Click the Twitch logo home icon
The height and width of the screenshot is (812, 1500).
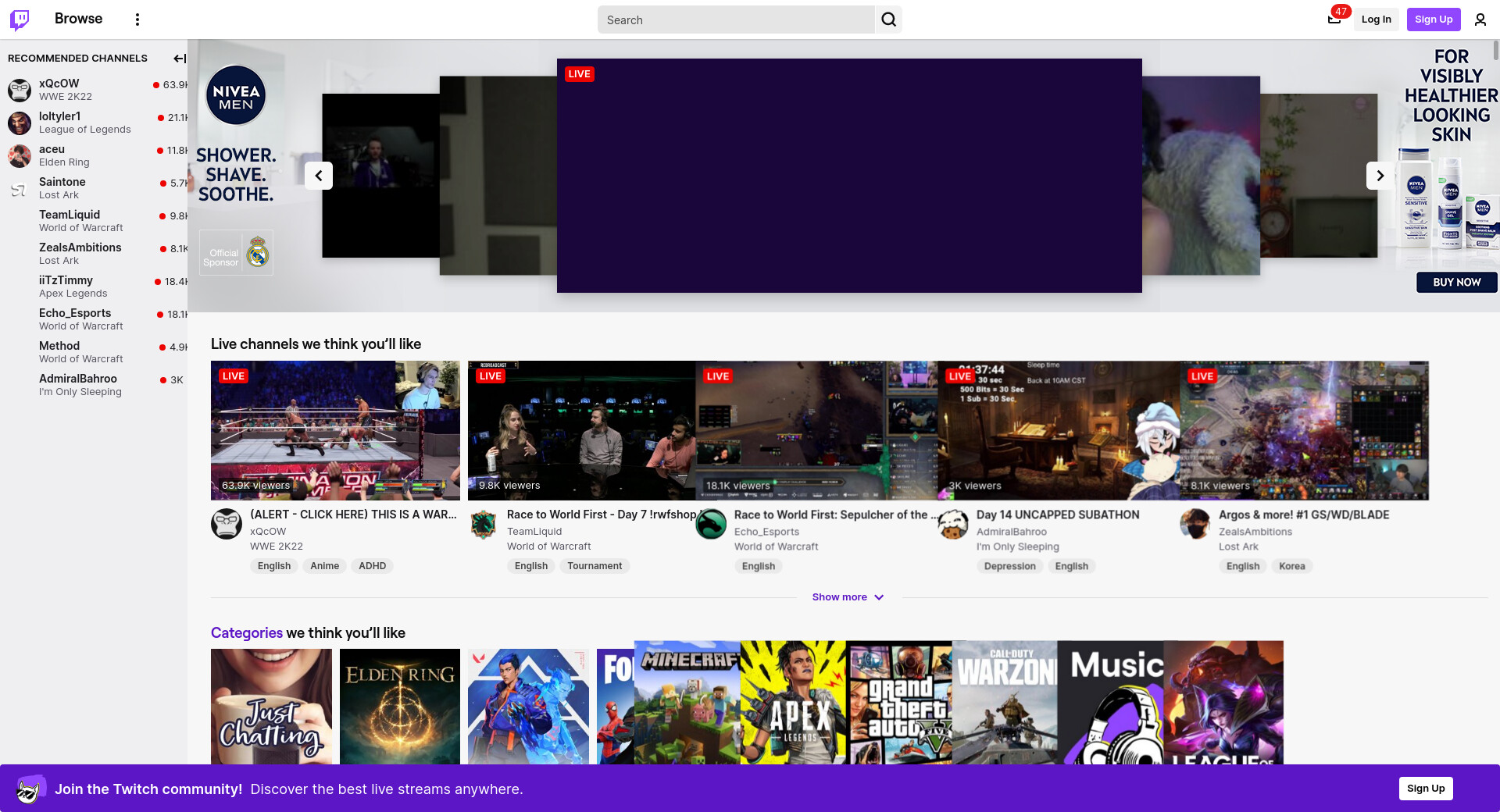click(20, 20)
